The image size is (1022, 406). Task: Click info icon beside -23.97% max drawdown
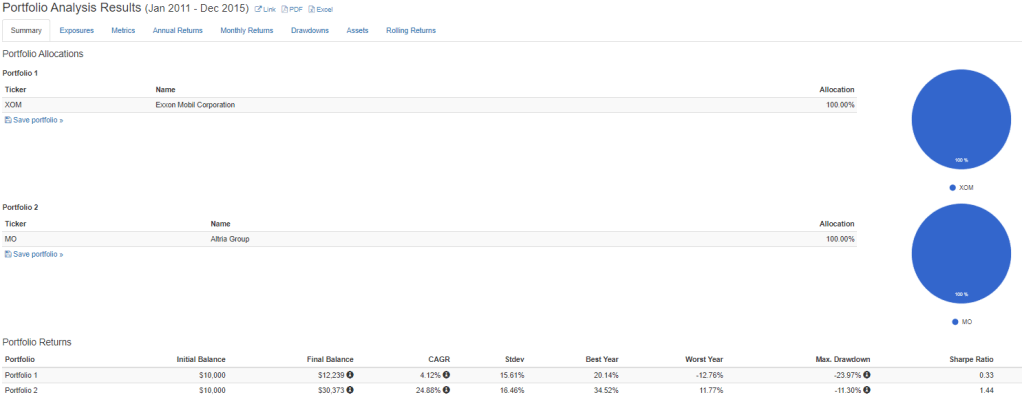tap(868, 375)
